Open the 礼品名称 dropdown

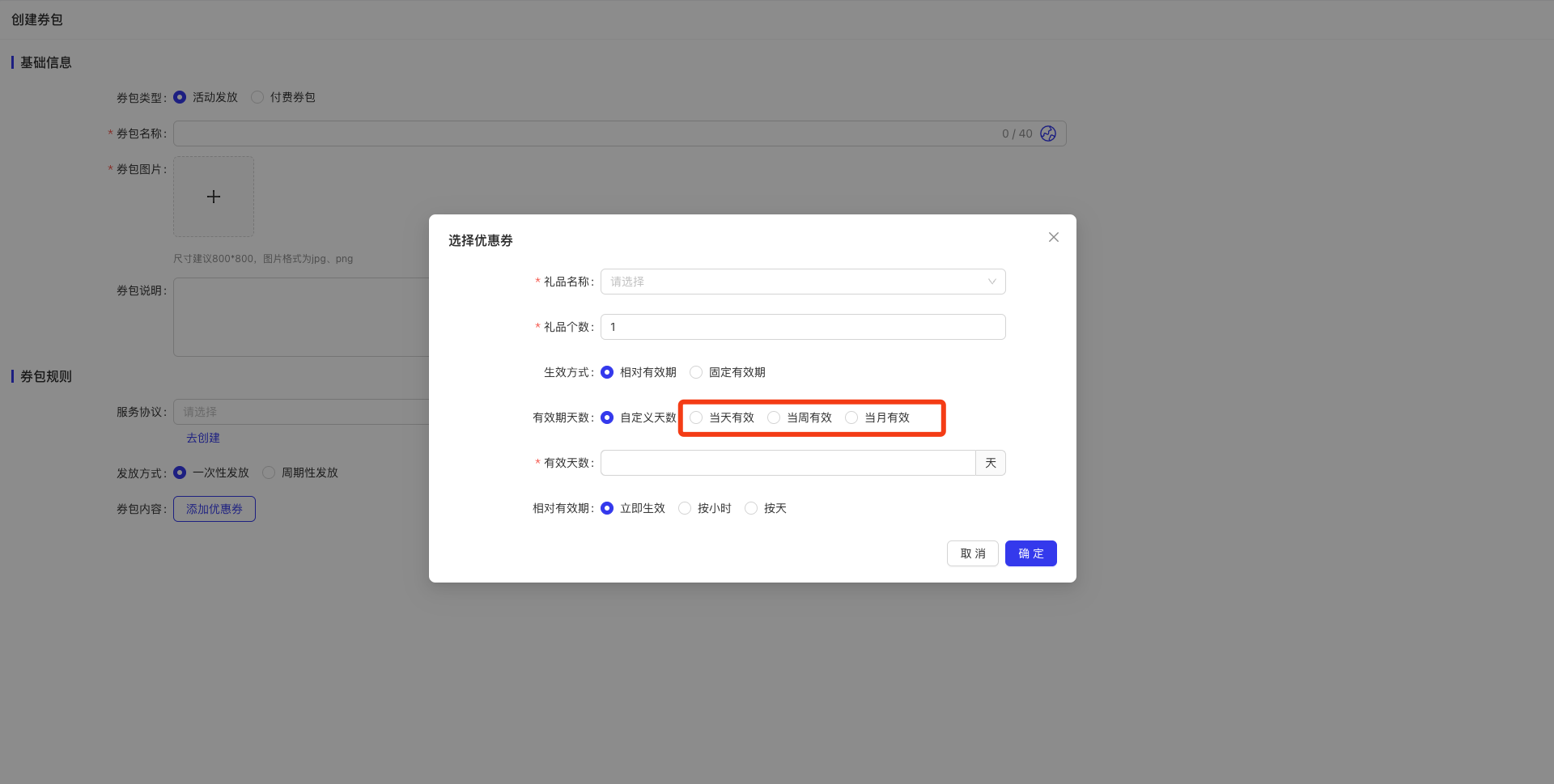point(793,282)
